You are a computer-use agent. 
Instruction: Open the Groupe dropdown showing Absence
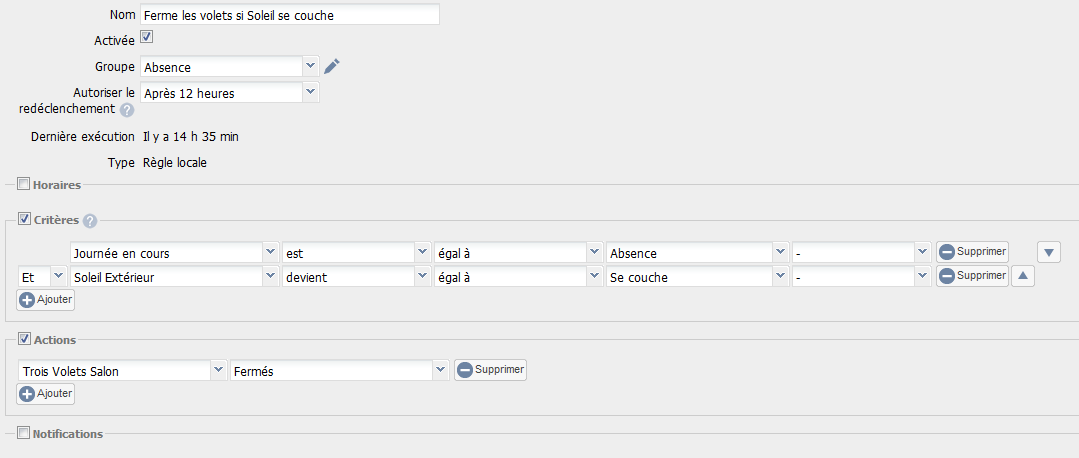(x=230, y=67)
